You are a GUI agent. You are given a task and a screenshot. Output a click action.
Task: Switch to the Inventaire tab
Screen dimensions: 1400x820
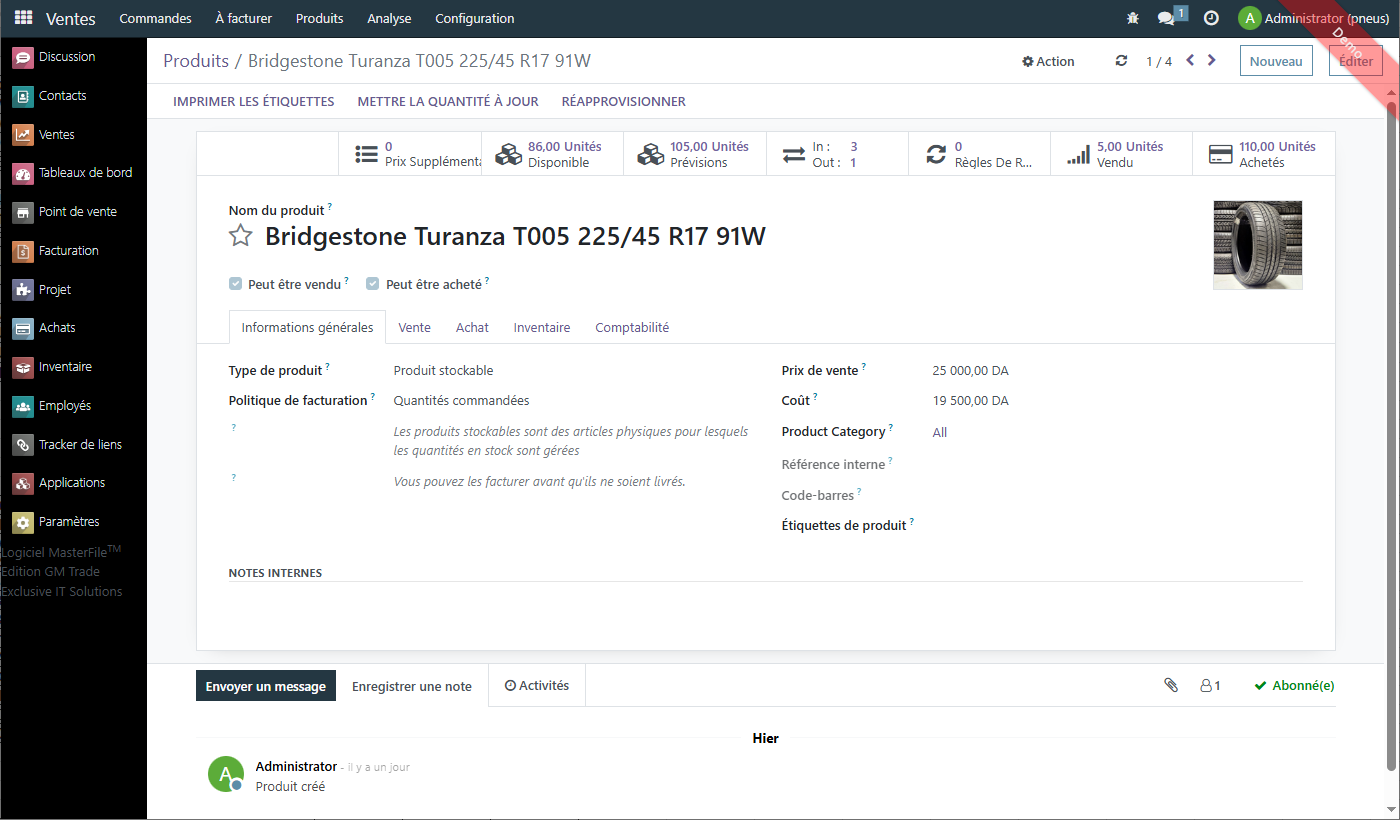pos(542,327)
